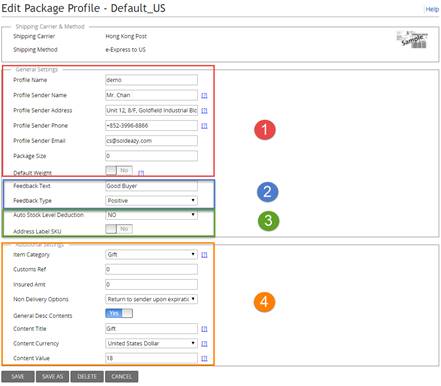Click the 'Non Delivery Options' label
Viewport: 441px width, 386px height.
(41, 299)
